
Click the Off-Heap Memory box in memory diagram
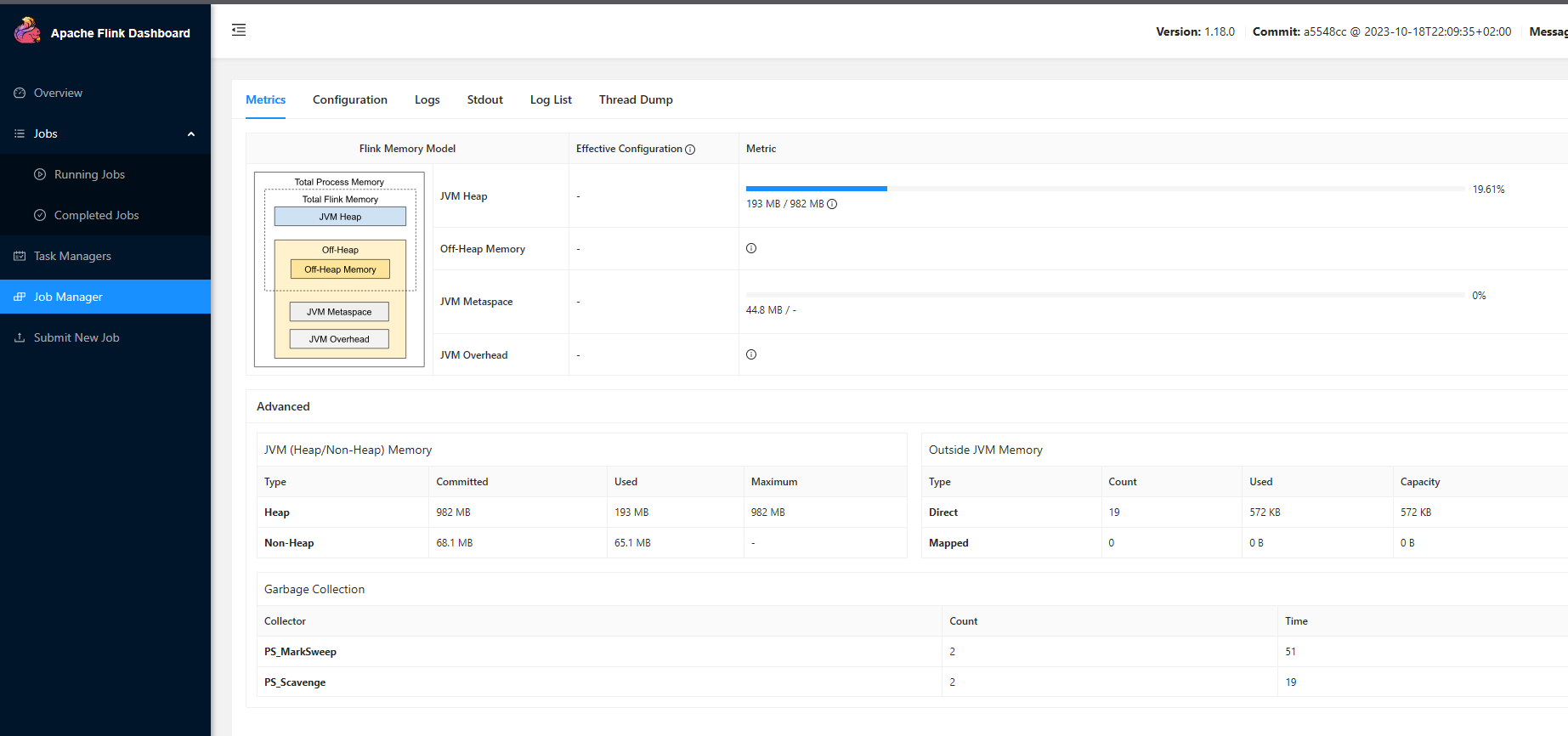[x=340, y=269]
